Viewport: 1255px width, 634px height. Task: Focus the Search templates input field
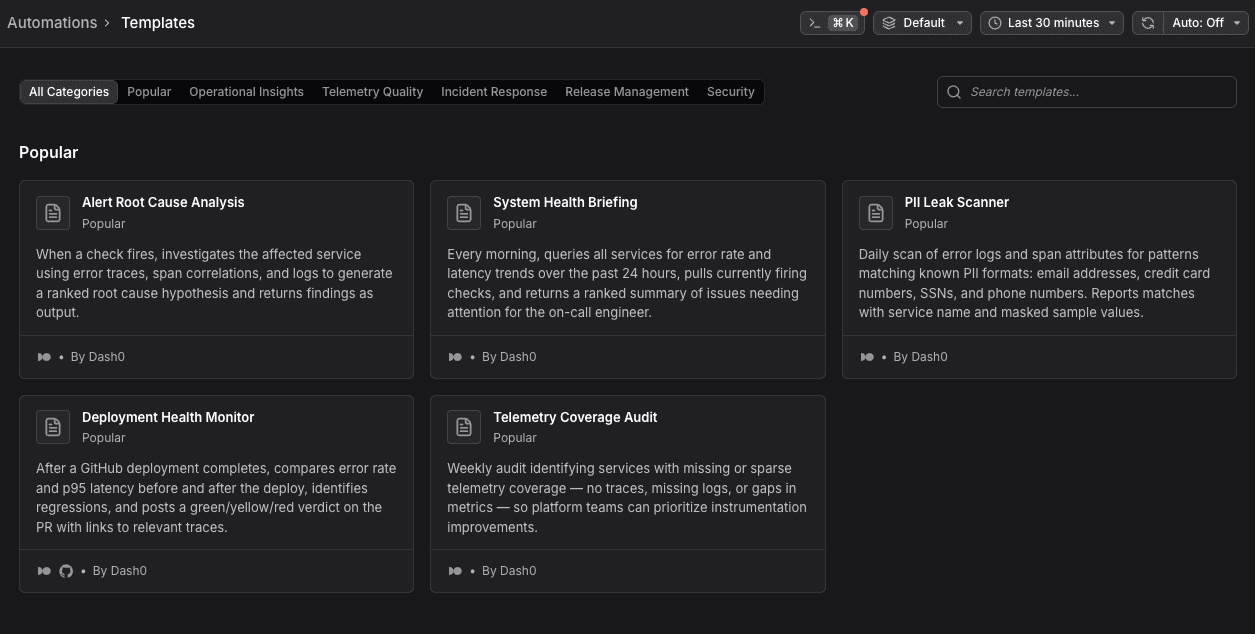coord(1087,92)
